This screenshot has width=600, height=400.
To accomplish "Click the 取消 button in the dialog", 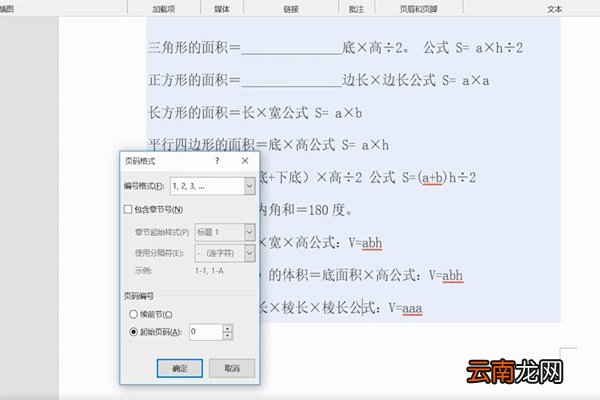I will [232, 368].
